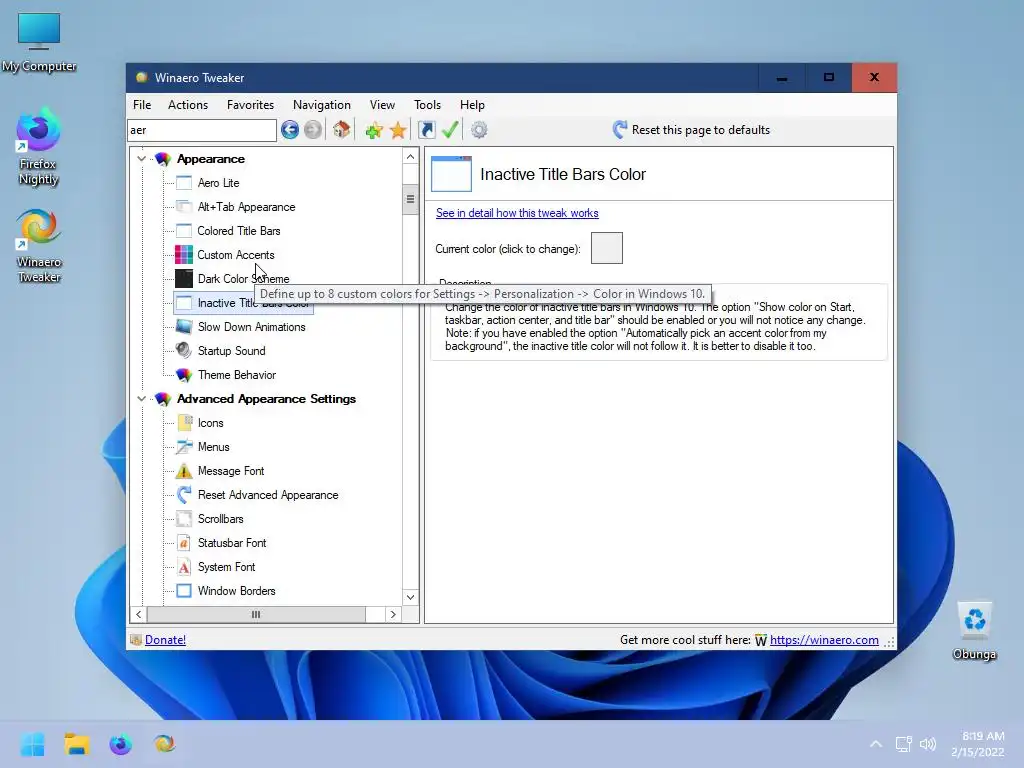Open settings via the gear toolbar icon
Viewport: 1024px width, 768px height.
click(x=479, y=130)
